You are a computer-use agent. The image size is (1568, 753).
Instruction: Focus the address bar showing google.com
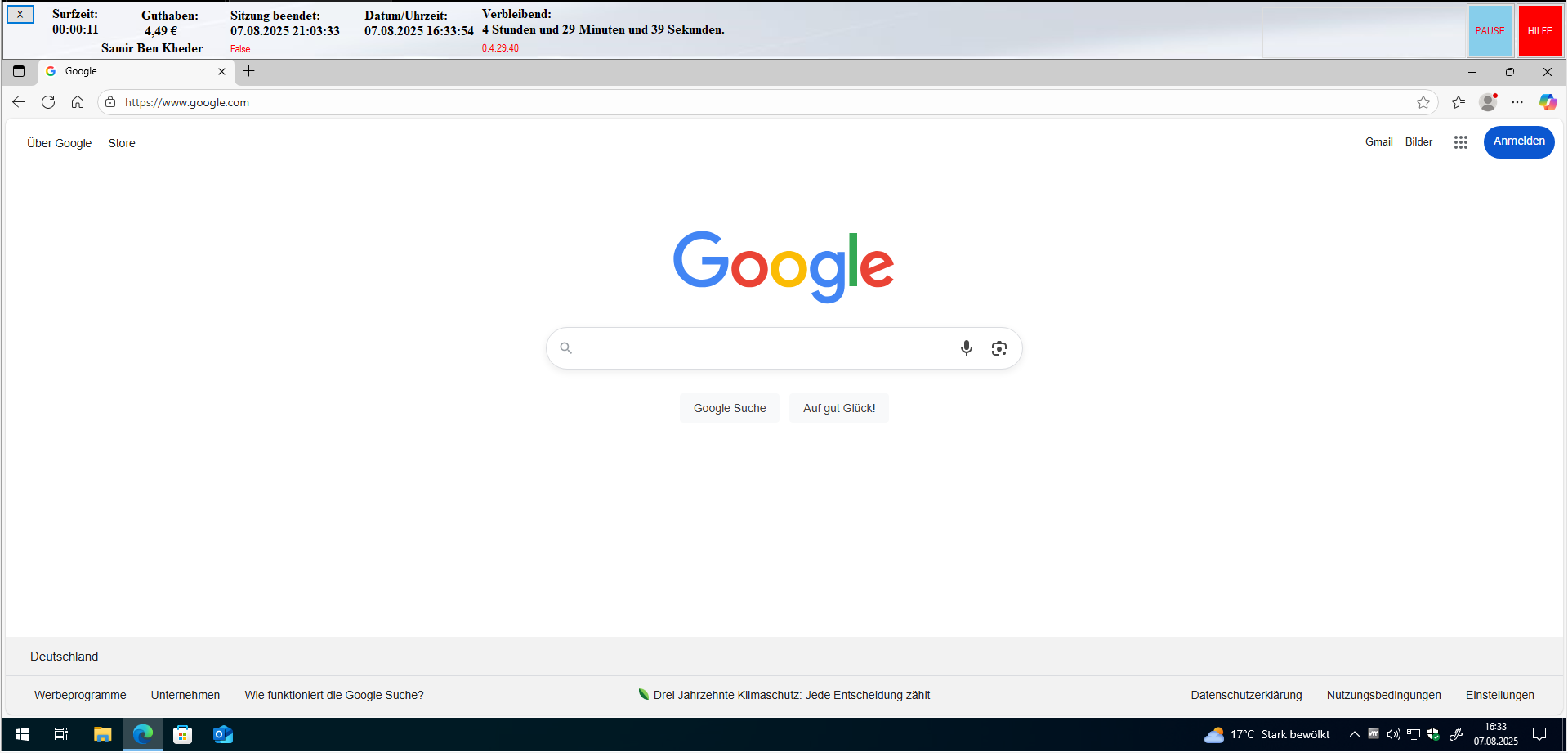click(x=768, y=102)
